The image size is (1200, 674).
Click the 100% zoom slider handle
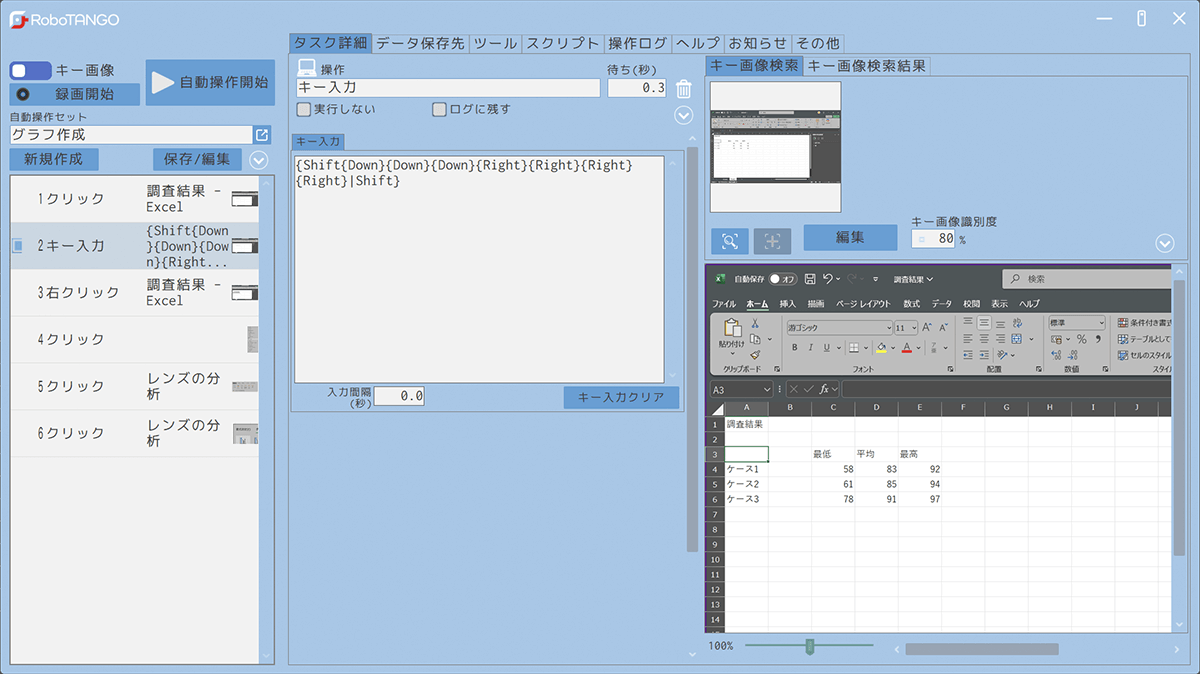click(810, 647)
